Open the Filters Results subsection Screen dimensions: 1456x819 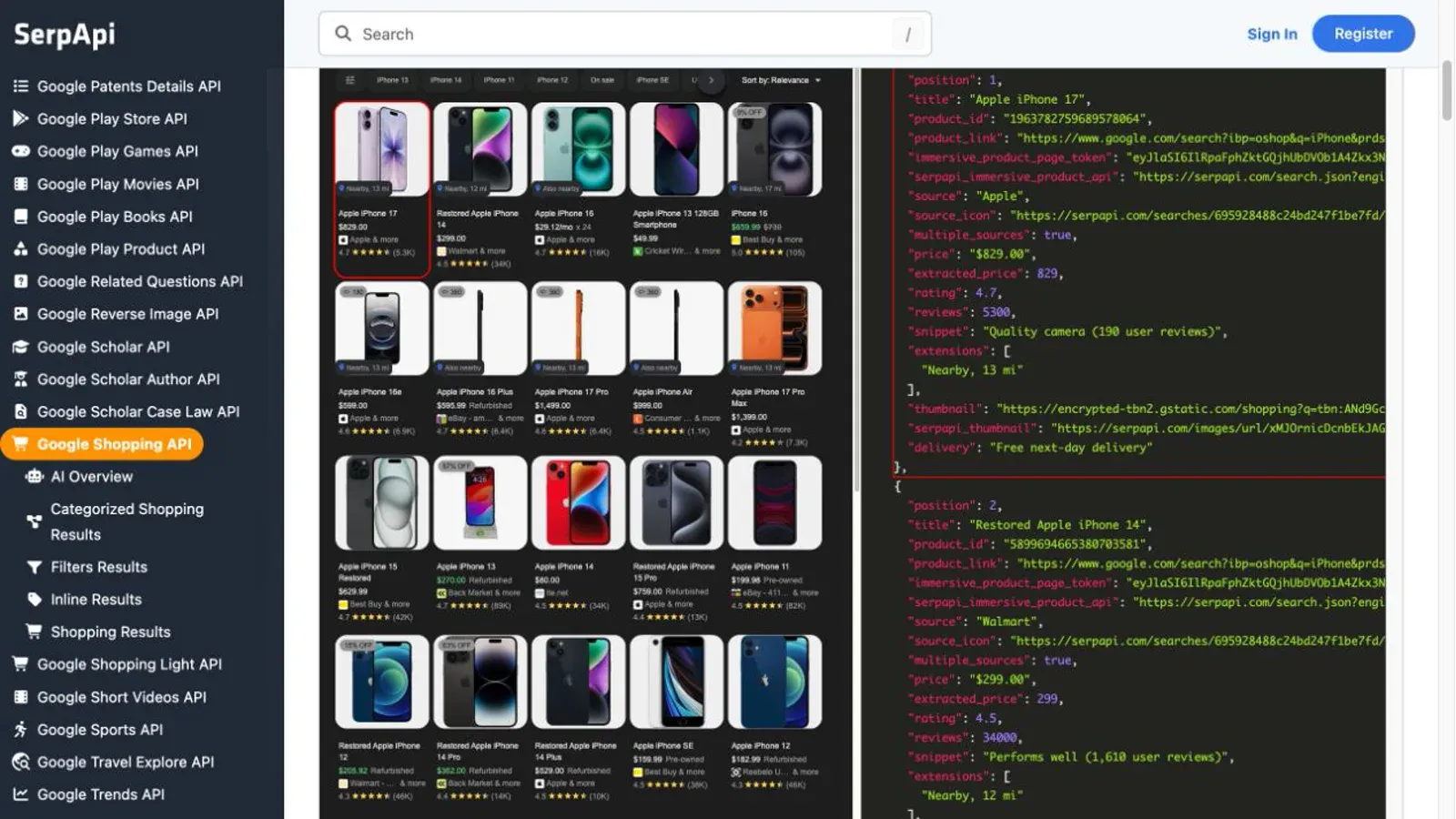(99, 567)
